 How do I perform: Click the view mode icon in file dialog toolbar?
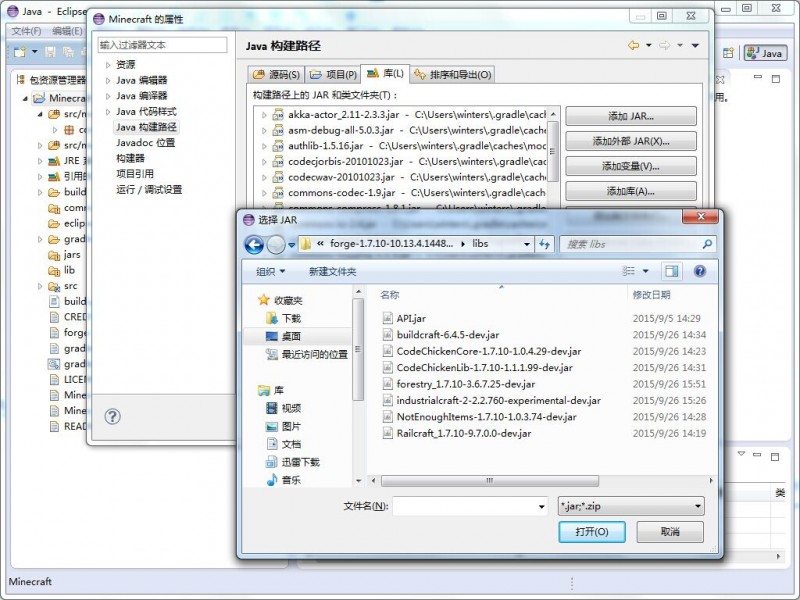click(x=629, y=271)
